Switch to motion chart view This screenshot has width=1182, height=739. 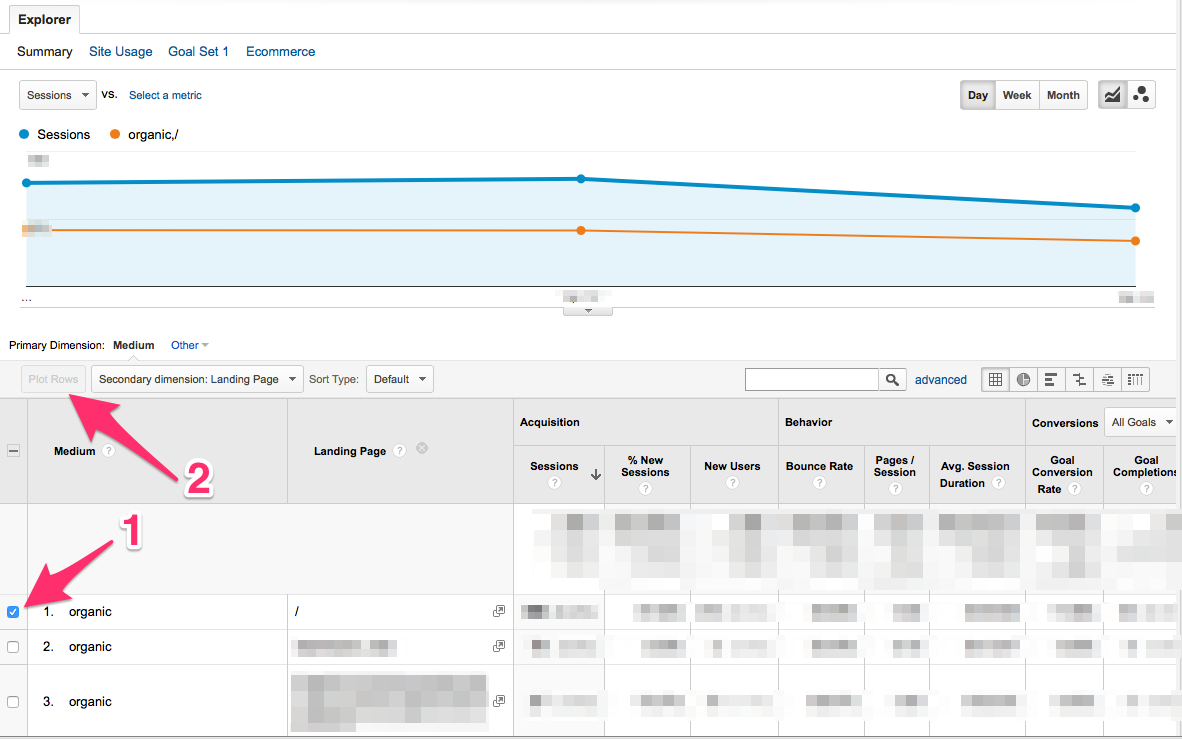1141,95
